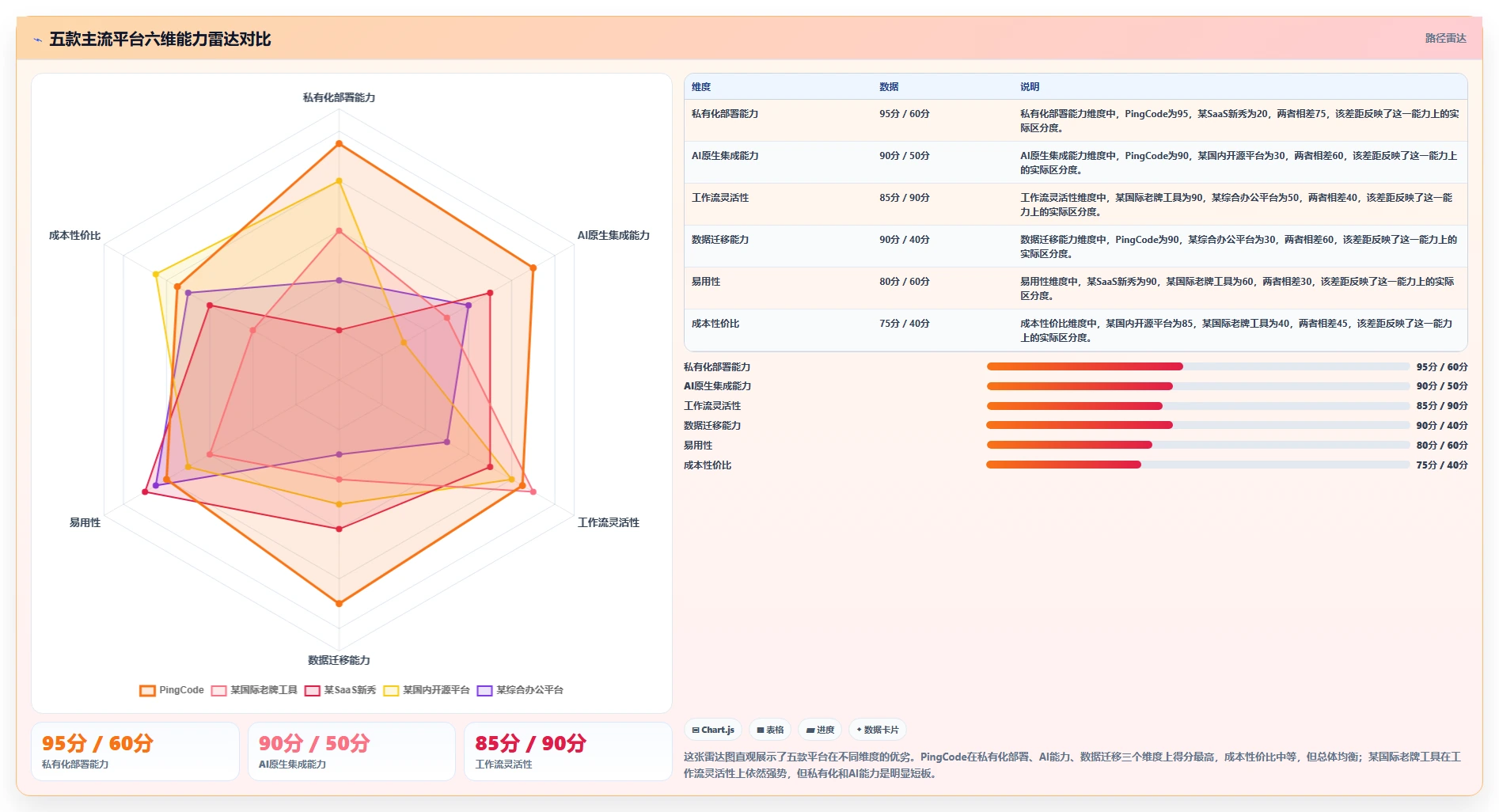Click the 私有化部署能力 radar axis label
Viewport: 1499px width, 812px height.
click(339, 97)
